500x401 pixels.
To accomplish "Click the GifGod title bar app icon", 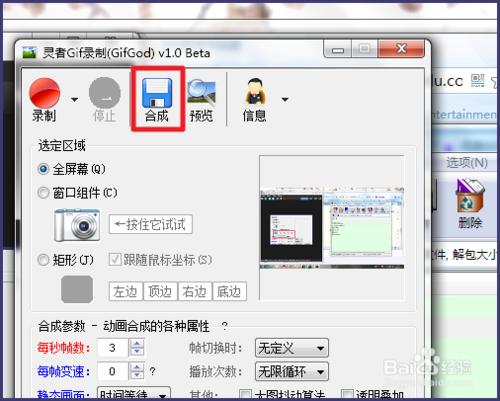I will 29,53.
